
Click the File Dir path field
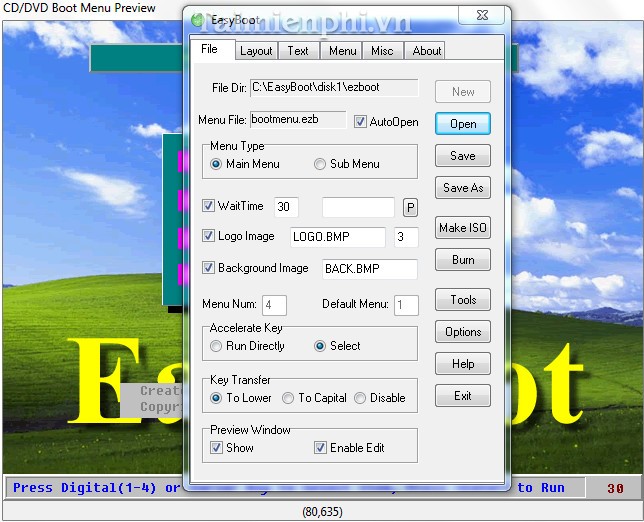click(x=334, y=87)
